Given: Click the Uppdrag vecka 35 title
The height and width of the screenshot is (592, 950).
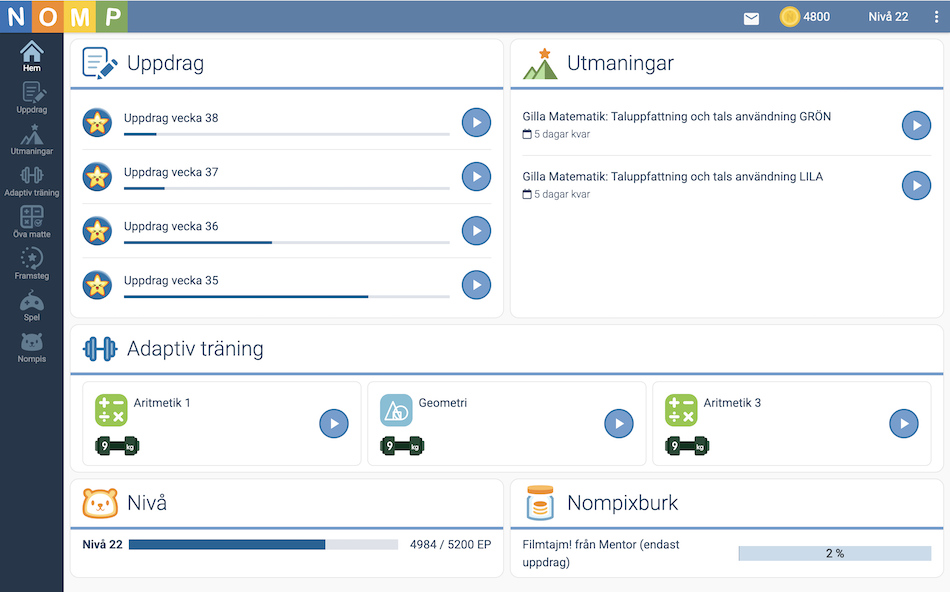Looking at the screenshot, I should 171,281.
